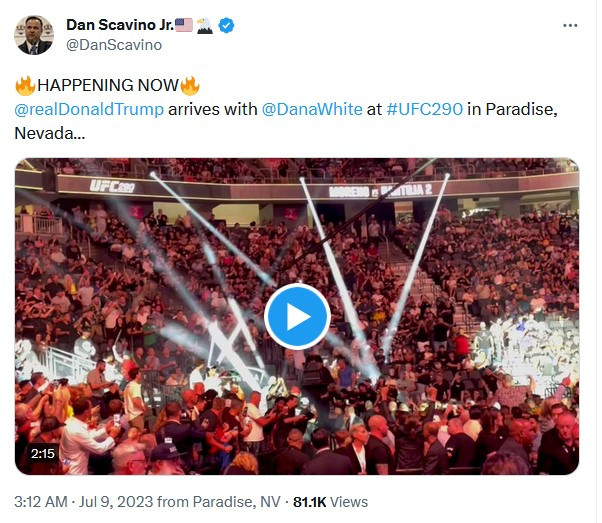
Task: View the 81.1K Views count
Action: tap(332, 502)
